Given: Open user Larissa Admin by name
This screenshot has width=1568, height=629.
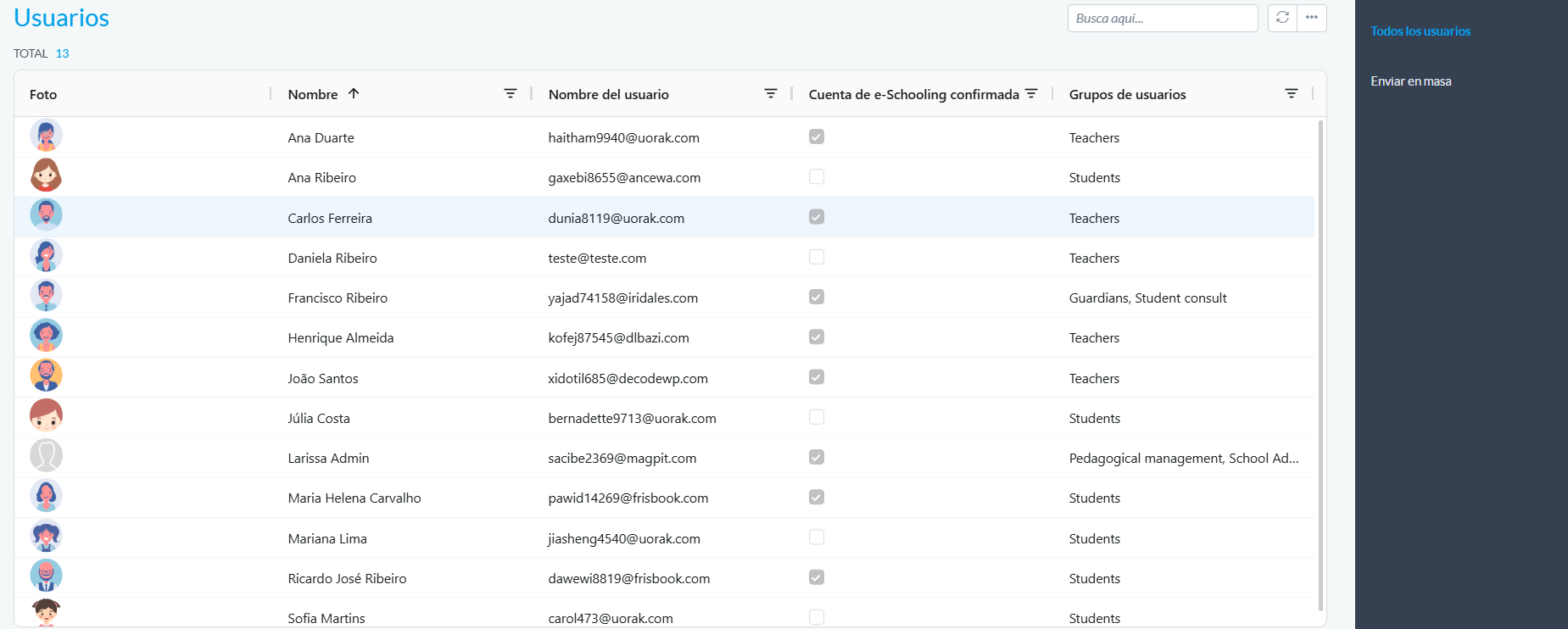Looking at the screenshot, I should pos(328,458).
